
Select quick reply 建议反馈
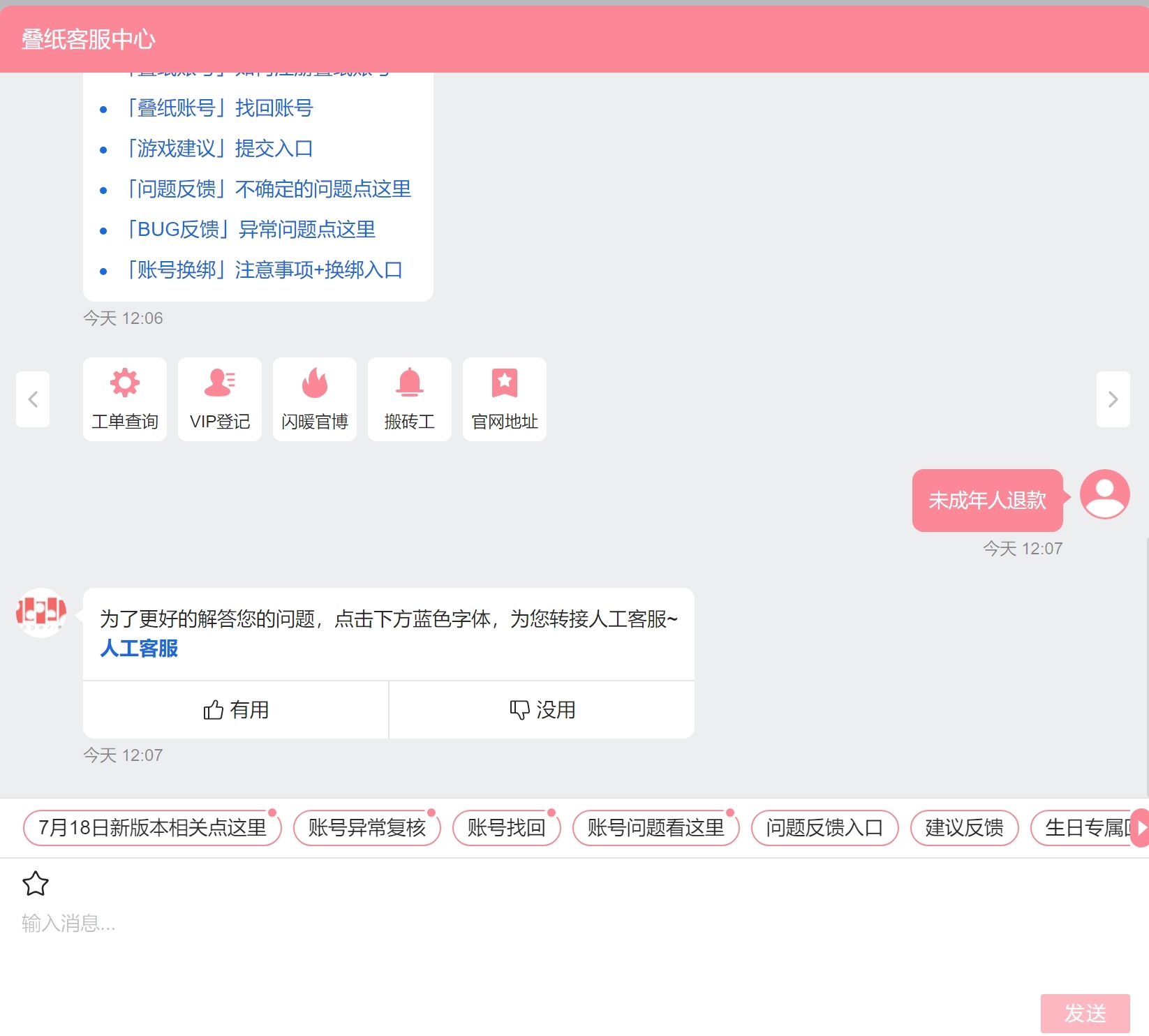965,828
